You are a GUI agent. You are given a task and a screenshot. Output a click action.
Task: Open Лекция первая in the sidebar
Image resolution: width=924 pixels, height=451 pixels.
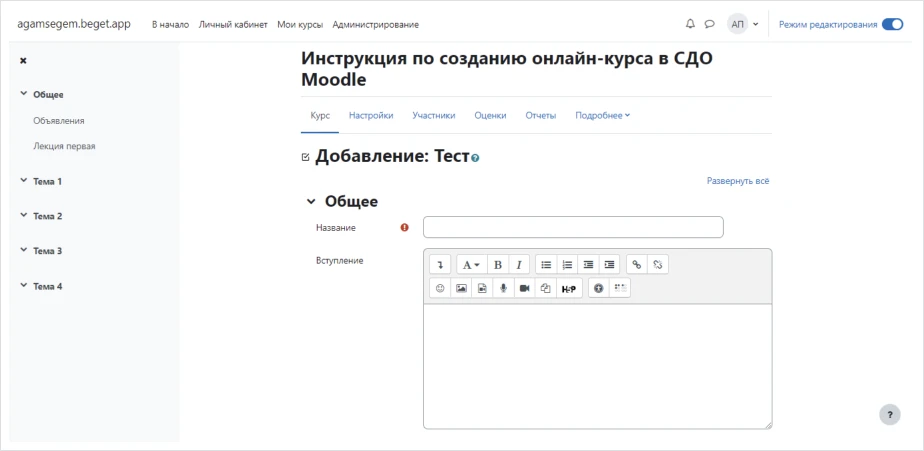pos(64,146)
